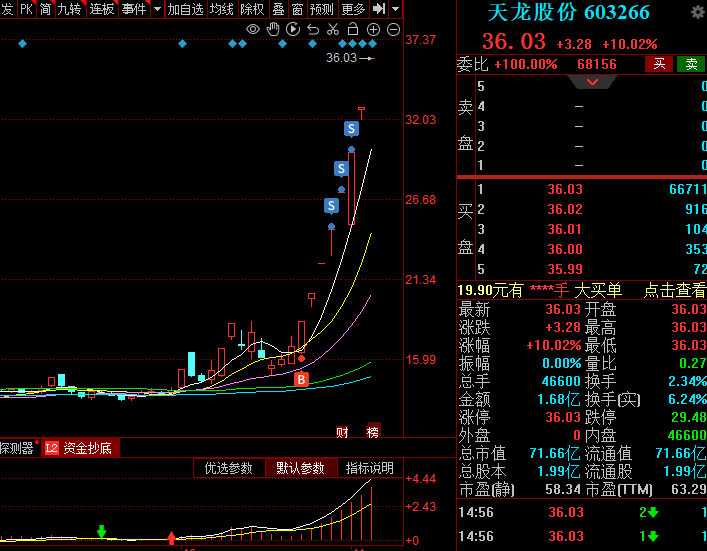Click 加自选 to add to watchlist

[x=185, y=9]
